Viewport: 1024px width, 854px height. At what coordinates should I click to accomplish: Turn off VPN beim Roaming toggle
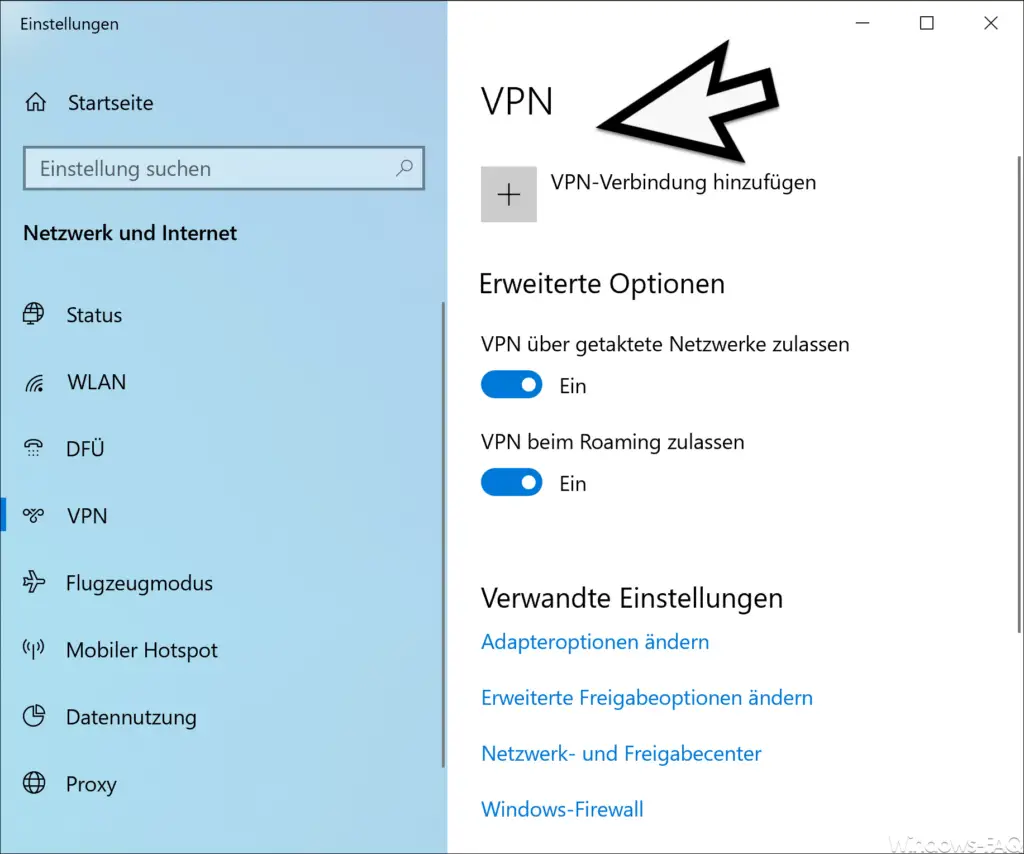(511, 483)
